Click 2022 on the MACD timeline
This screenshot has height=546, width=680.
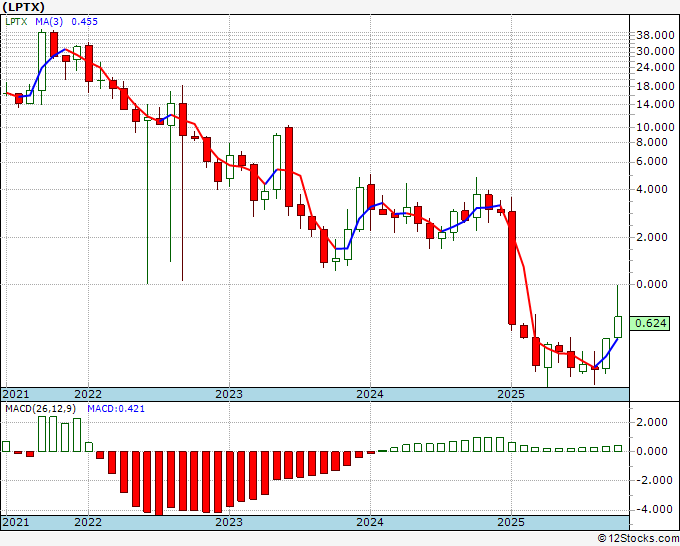pyautogui.click(x=88, y=522)
